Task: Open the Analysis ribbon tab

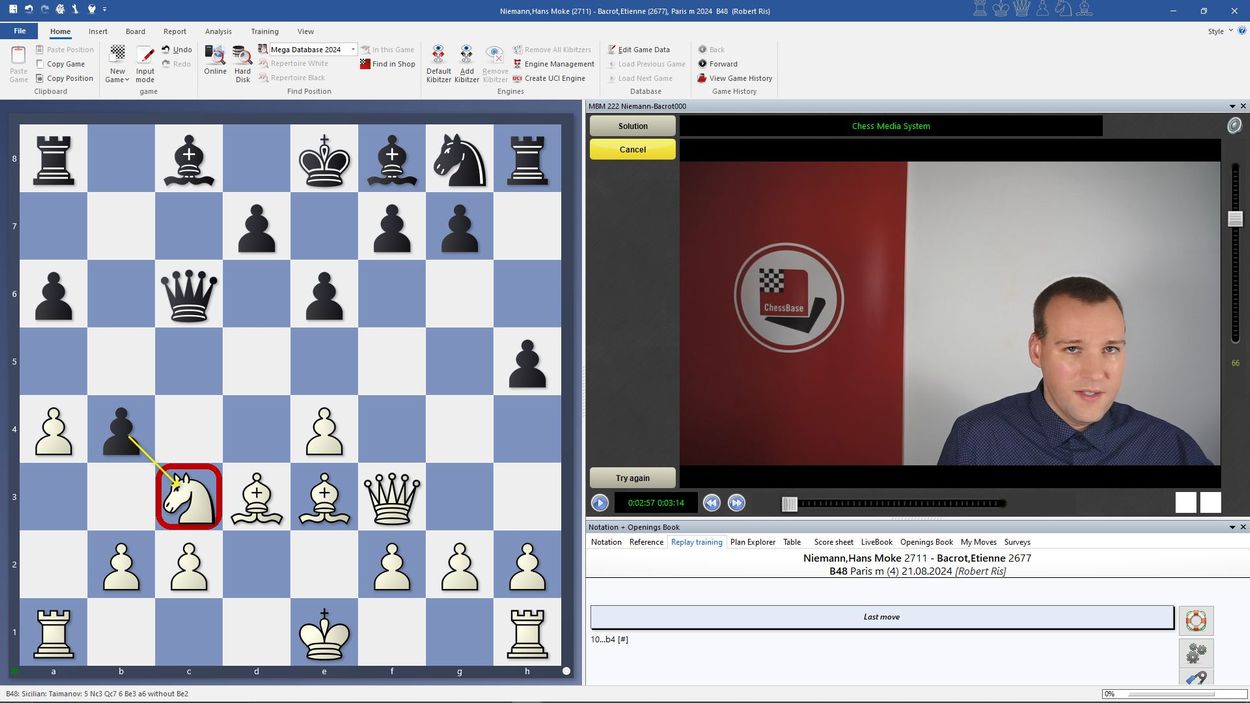Action: click(218, 31)
